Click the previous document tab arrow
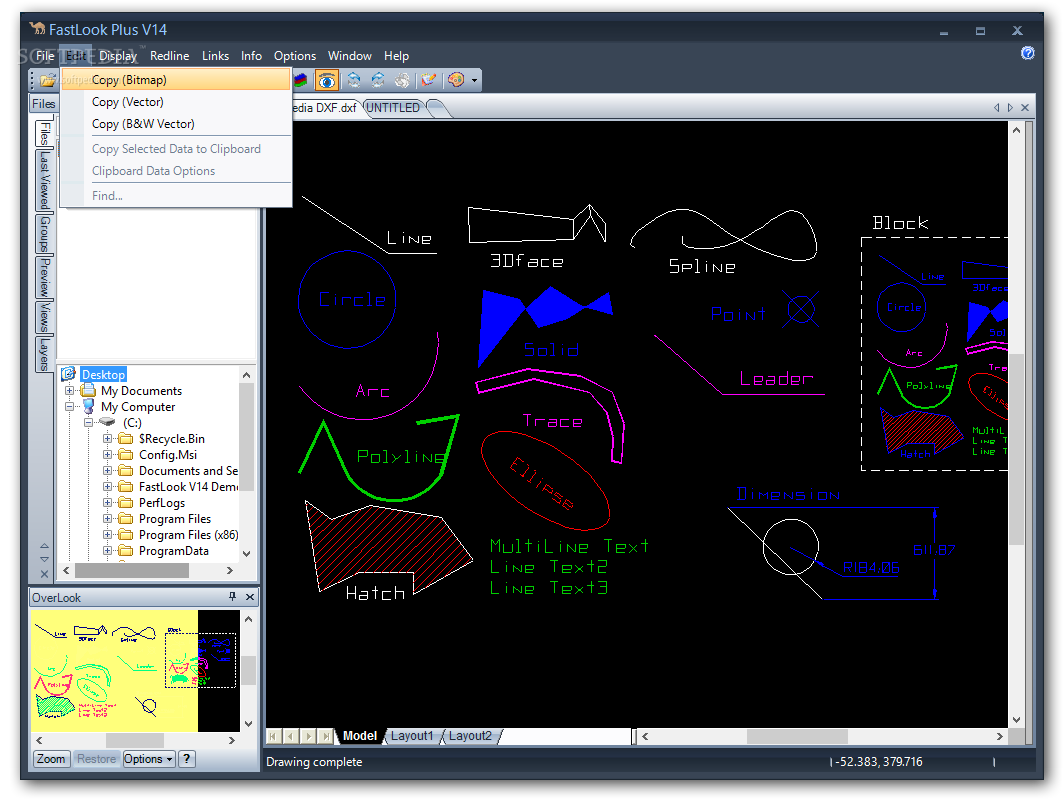This screenshot has height=800, width=1064. tap(996, 107)
